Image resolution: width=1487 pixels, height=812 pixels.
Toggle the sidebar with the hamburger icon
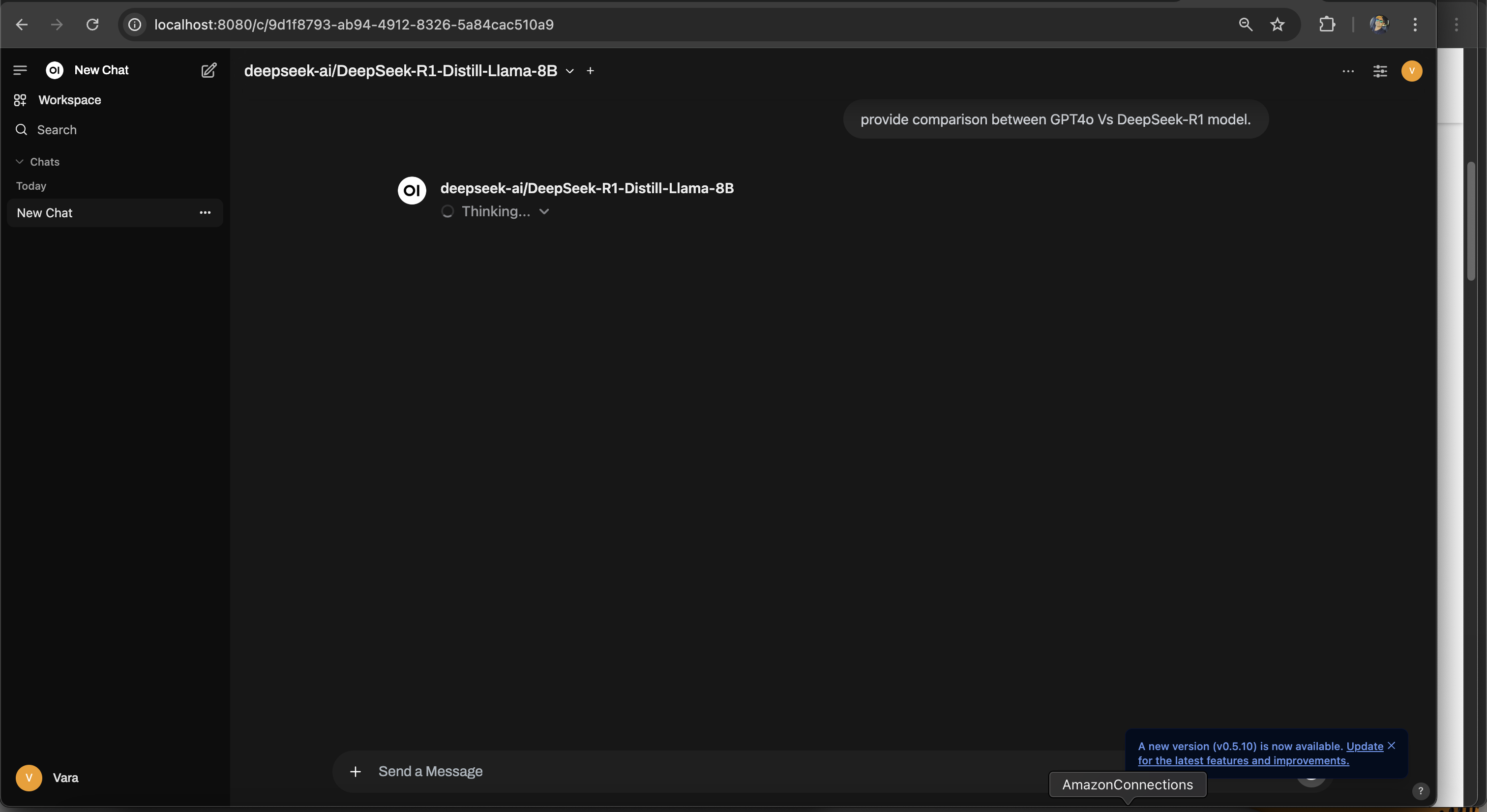coord(20,70)
